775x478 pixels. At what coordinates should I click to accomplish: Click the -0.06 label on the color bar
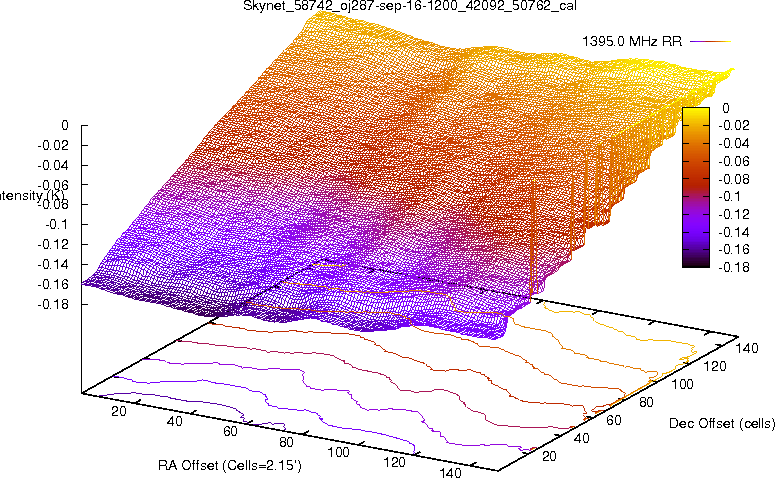(x=733, y=161)
